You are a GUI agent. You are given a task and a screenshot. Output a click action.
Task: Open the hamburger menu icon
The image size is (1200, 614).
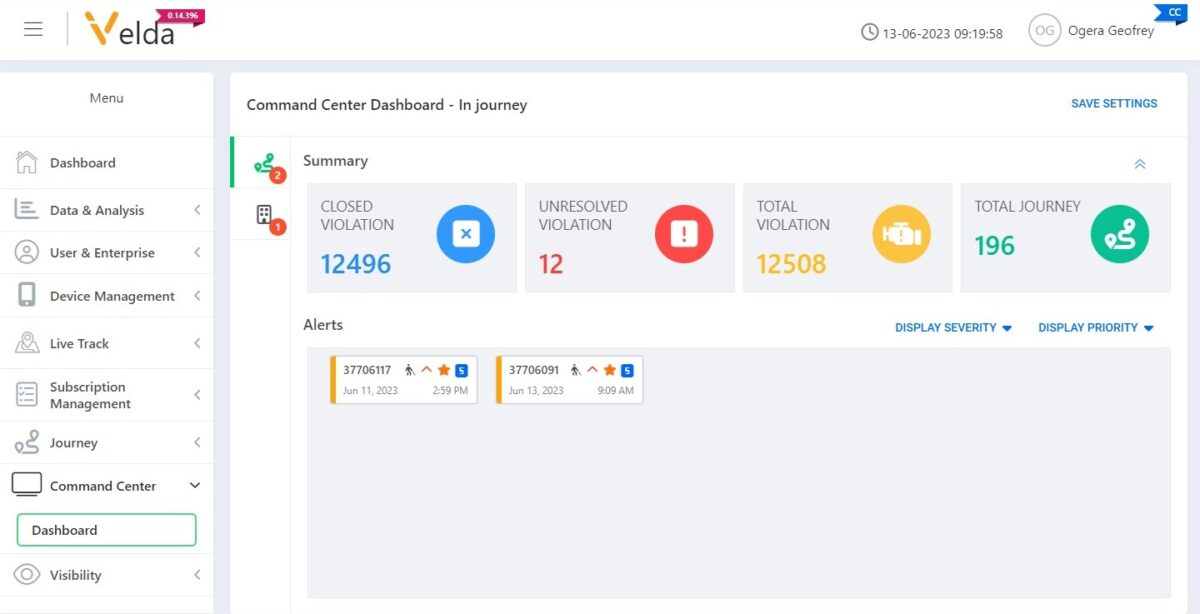pyautogui.click(x=33, y=29)
